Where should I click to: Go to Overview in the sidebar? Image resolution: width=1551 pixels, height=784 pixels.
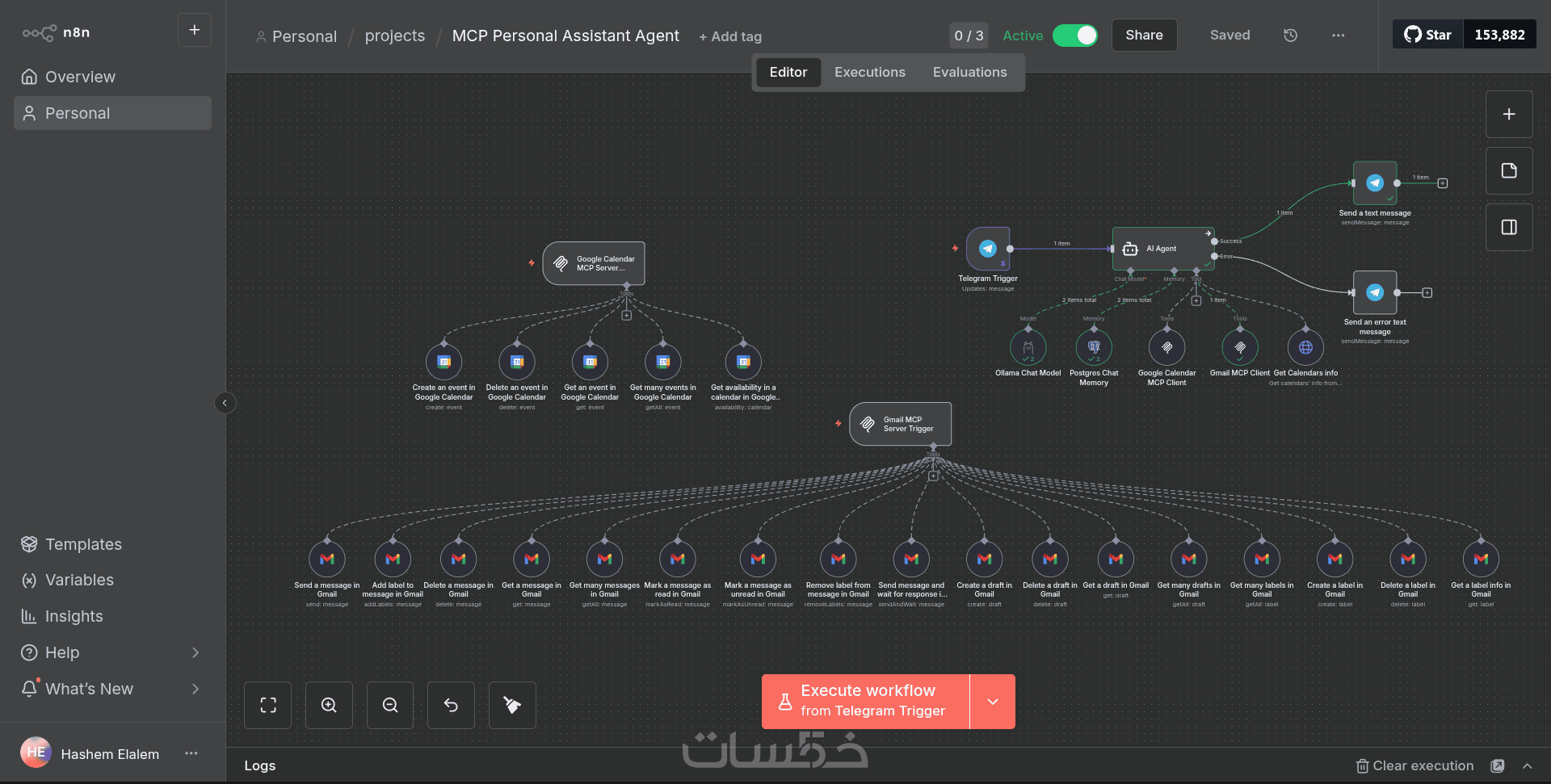[x=112, y=77]
